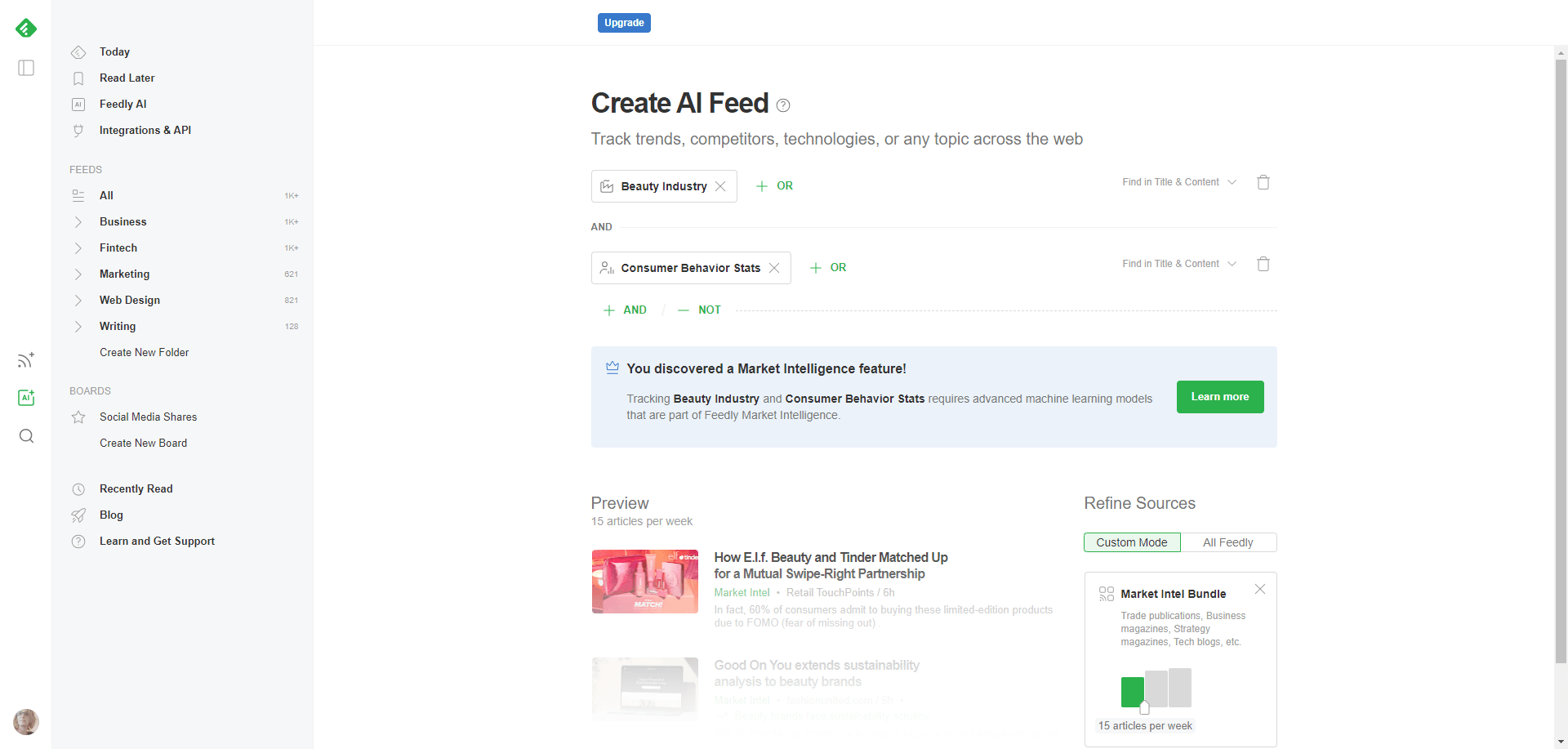Select the All Feedly sources mode
The width and height of the screenshot is (1568, 749).
(1227, 542)
